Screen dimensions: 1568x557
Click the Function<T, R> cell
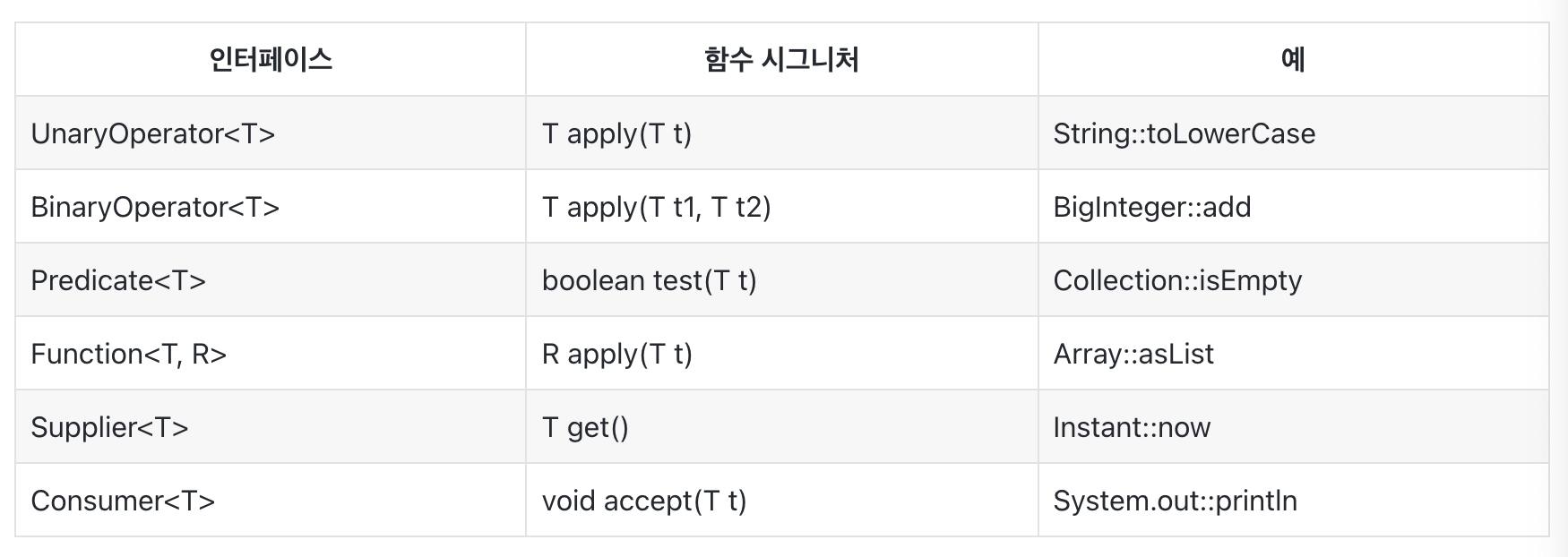(x=129, y=354)
